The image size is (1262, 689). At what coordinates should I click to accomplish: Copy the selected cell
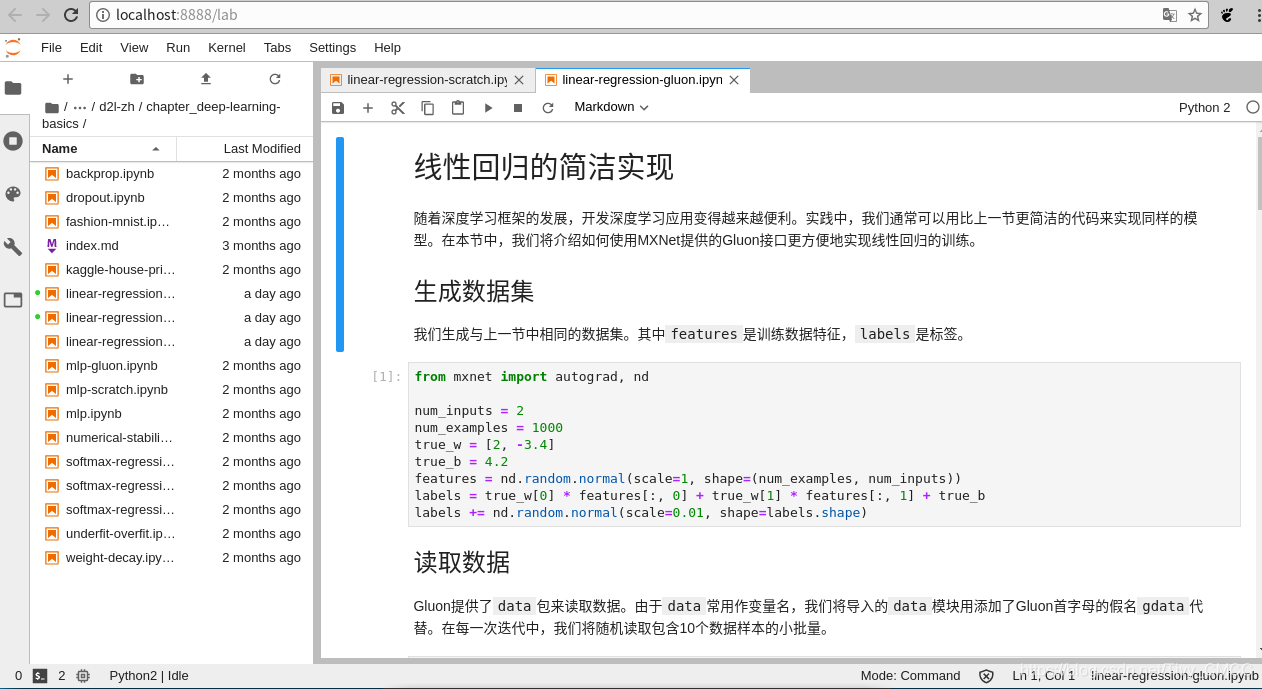click(x=428, y=108)
